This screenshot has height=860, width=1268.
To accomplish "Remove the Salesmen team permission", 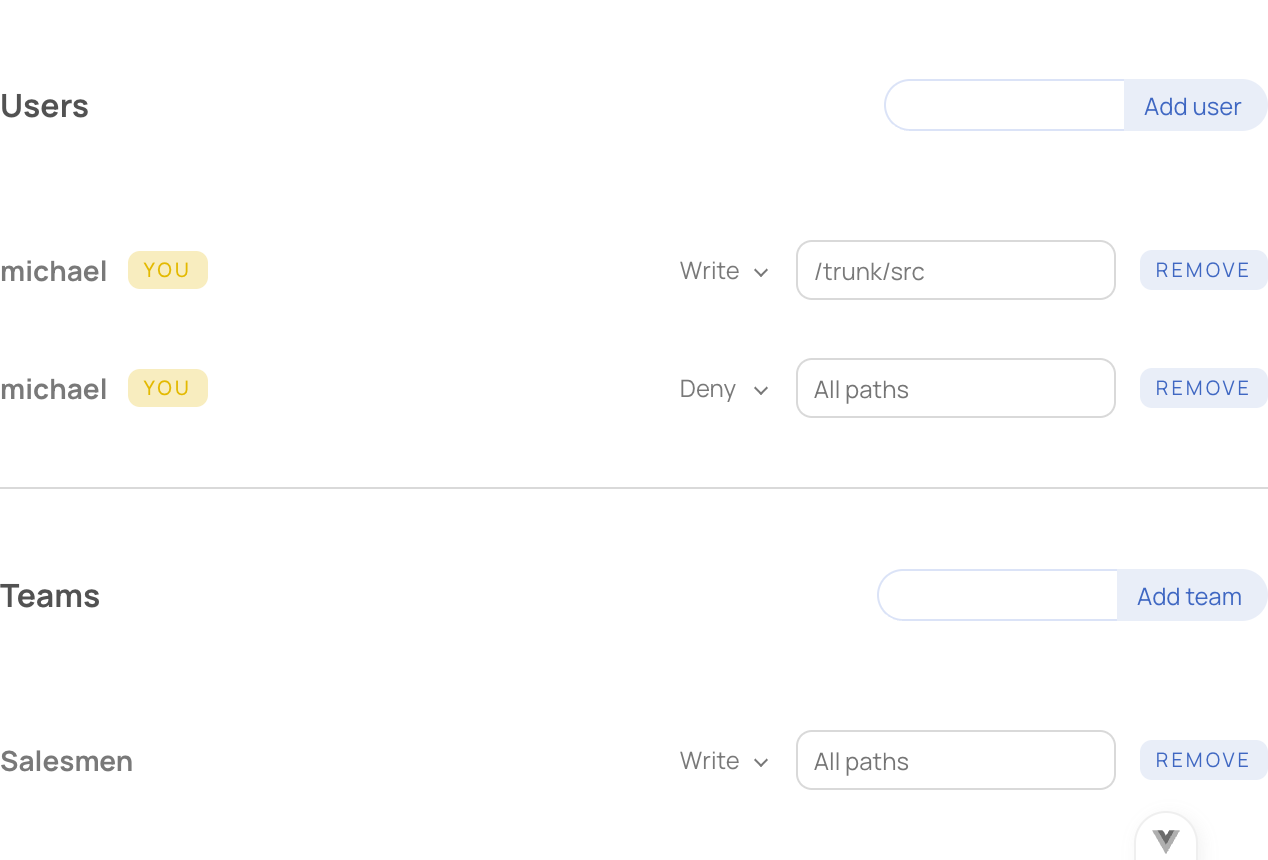I will tap(1204, 760).
